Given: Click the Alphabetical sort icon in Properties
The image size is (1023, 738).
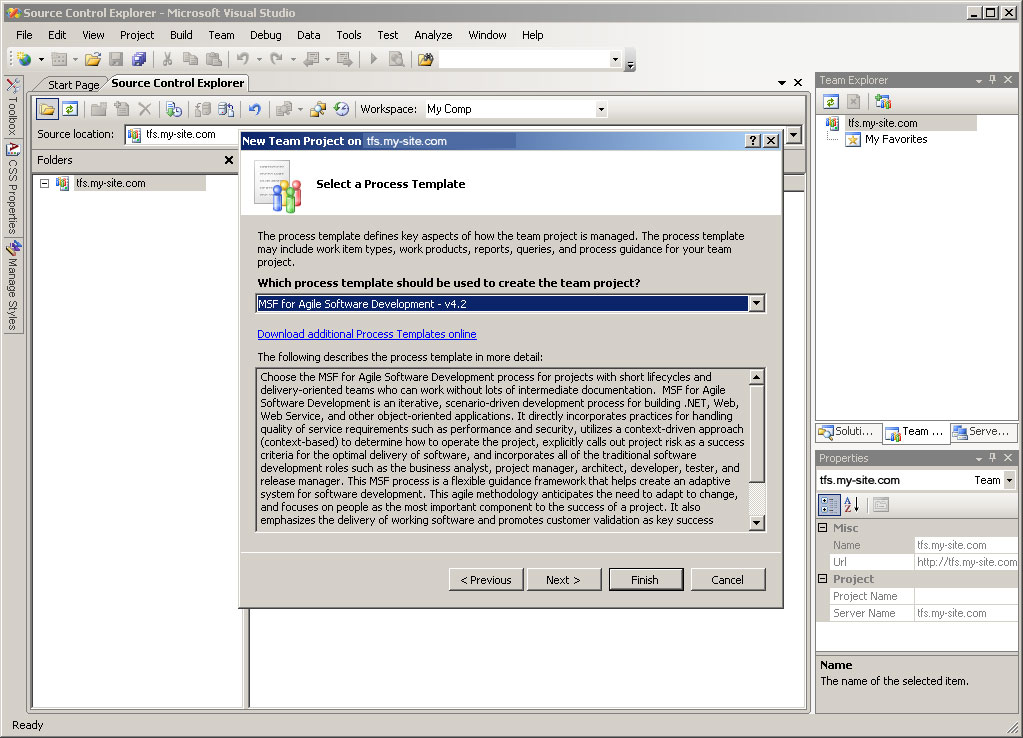Looking at the screenshot, I should [x=851, y=504].
